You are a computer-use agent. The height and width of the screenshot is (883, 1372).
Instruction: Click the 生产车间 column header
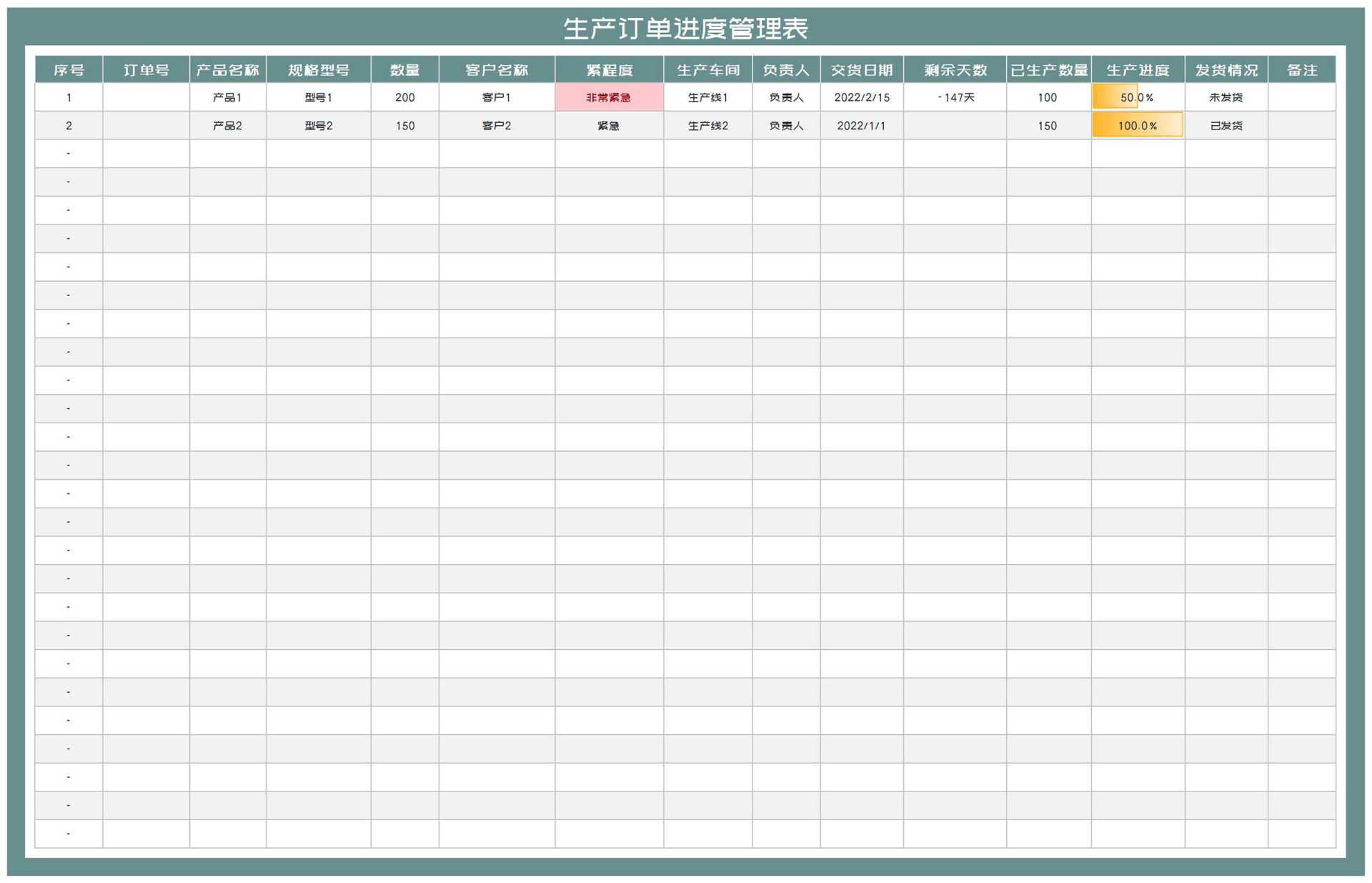click(x=708, y=70)
